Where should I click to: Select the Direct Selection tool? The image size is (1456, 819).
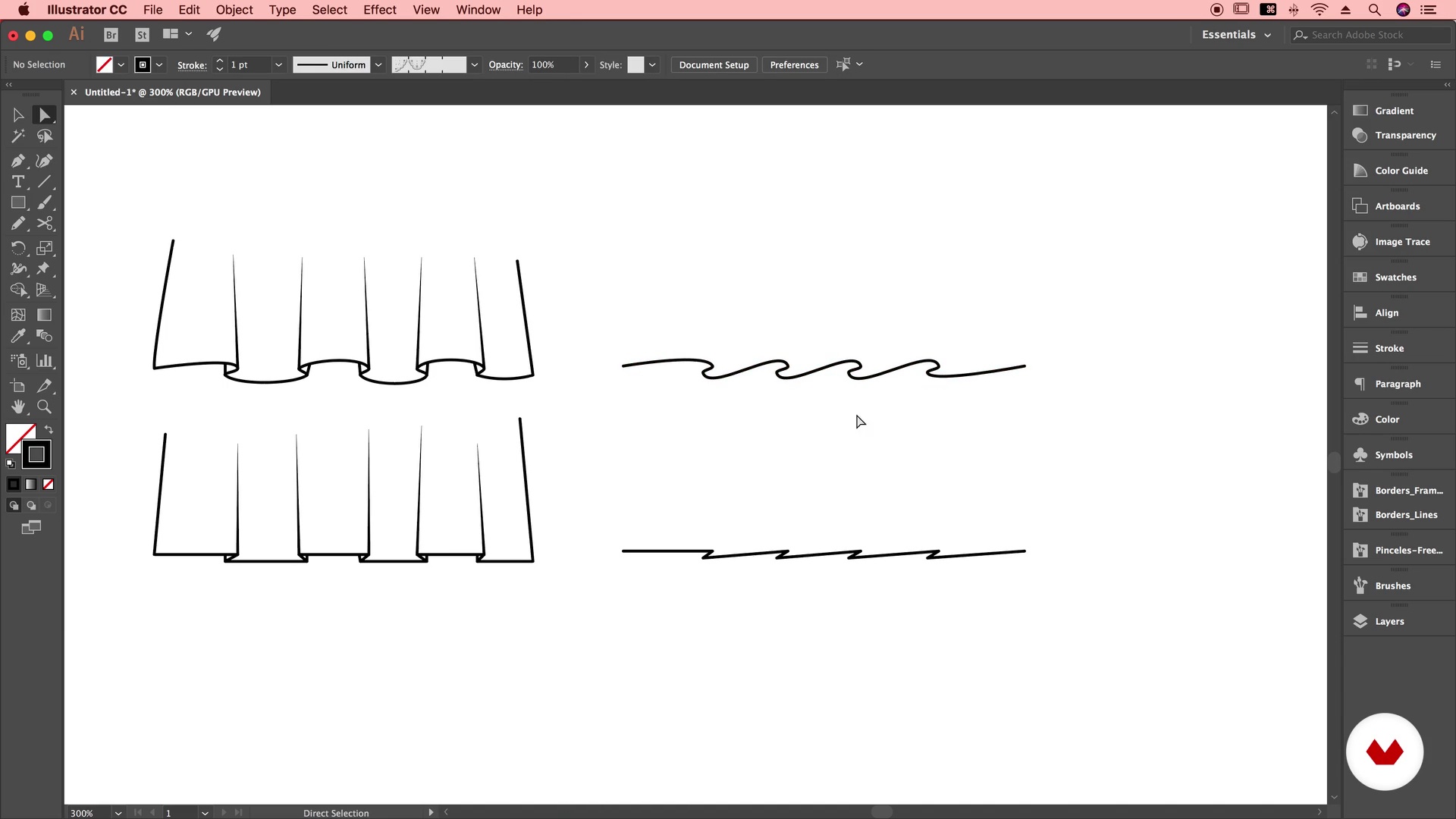[x=45, y=115]
